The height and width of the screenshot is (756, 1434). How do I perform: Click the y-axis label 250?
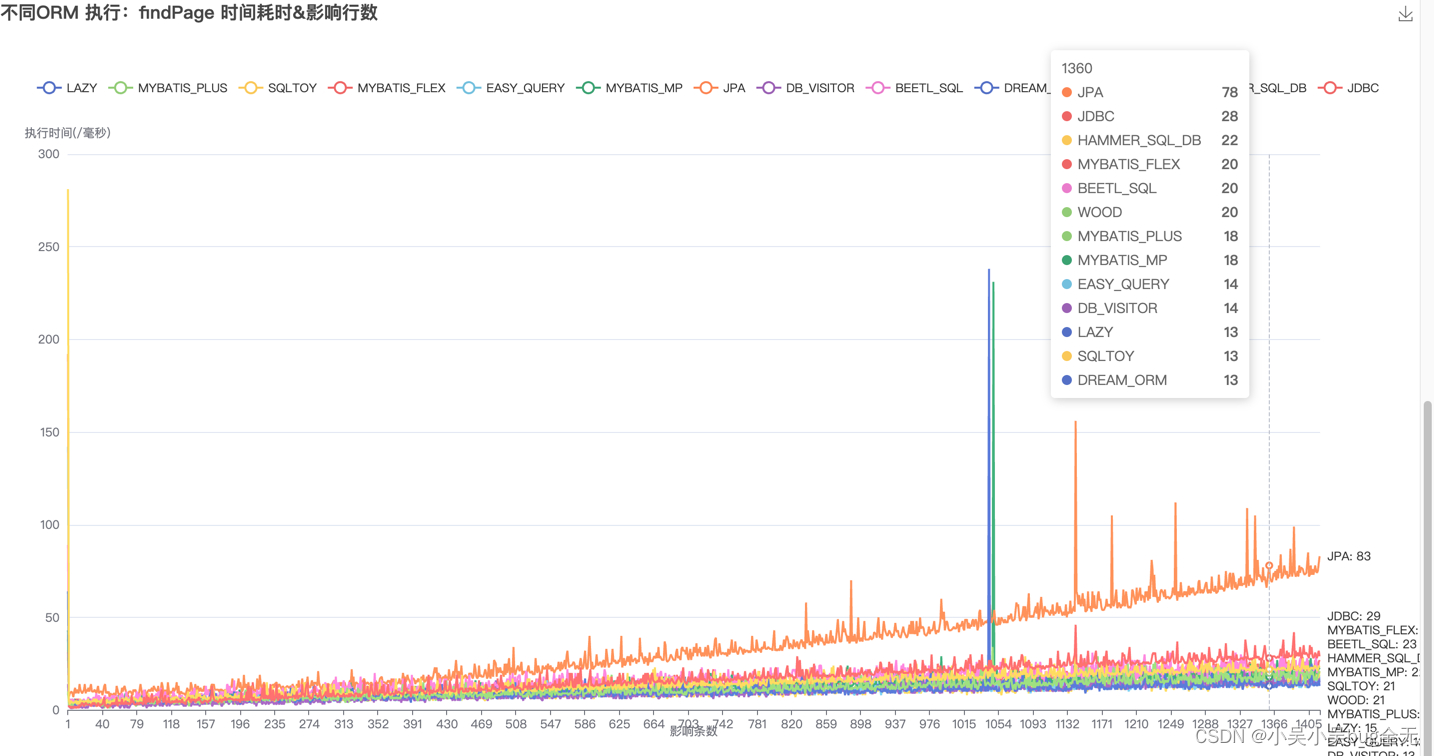(x=48, y=247)
